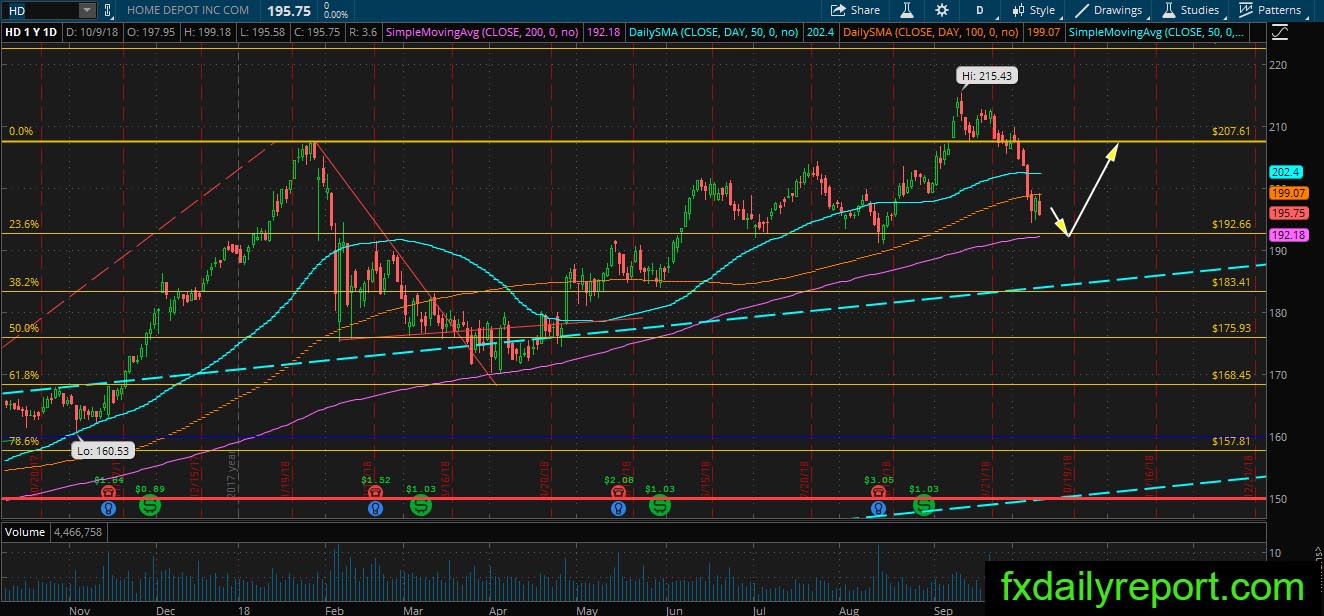Click the Share button
Viewport: 1324px width, 616px height.
click(856, 10)
